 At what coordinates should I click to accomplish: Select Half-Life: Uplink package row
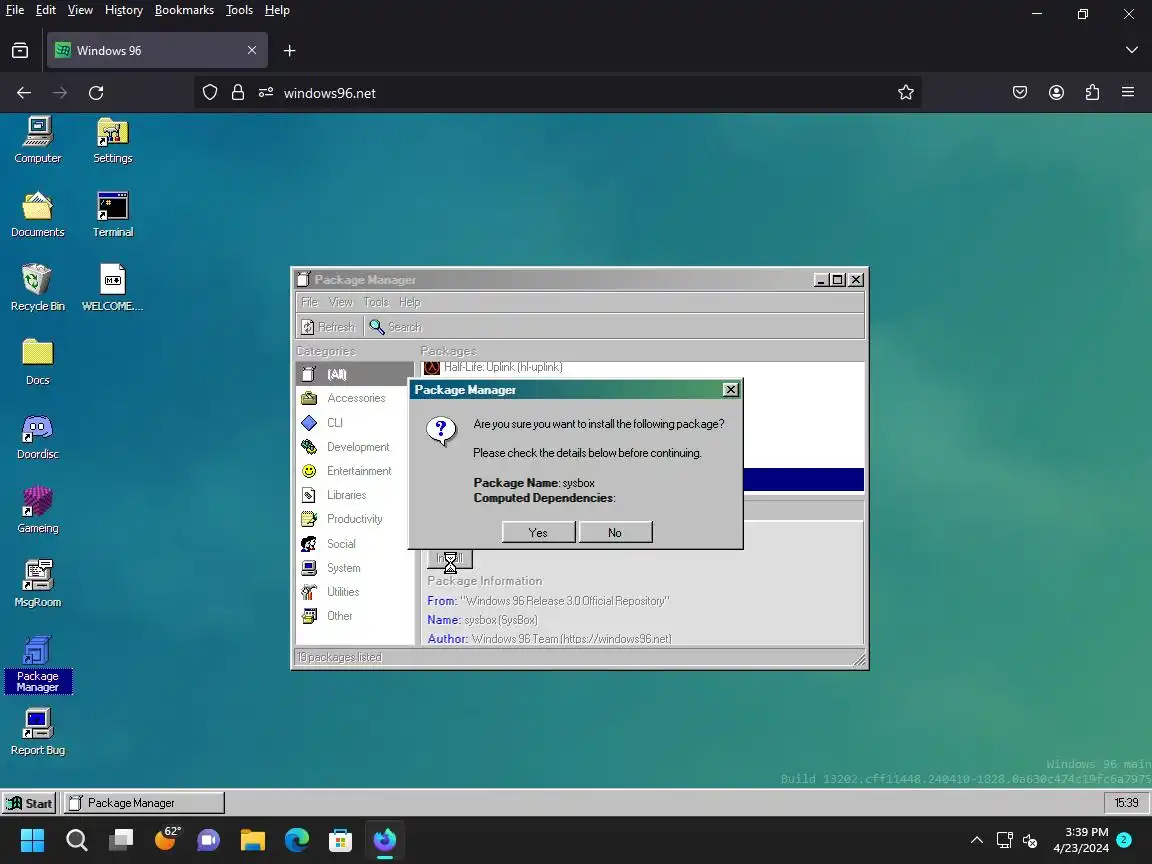(x=642, y=367)
